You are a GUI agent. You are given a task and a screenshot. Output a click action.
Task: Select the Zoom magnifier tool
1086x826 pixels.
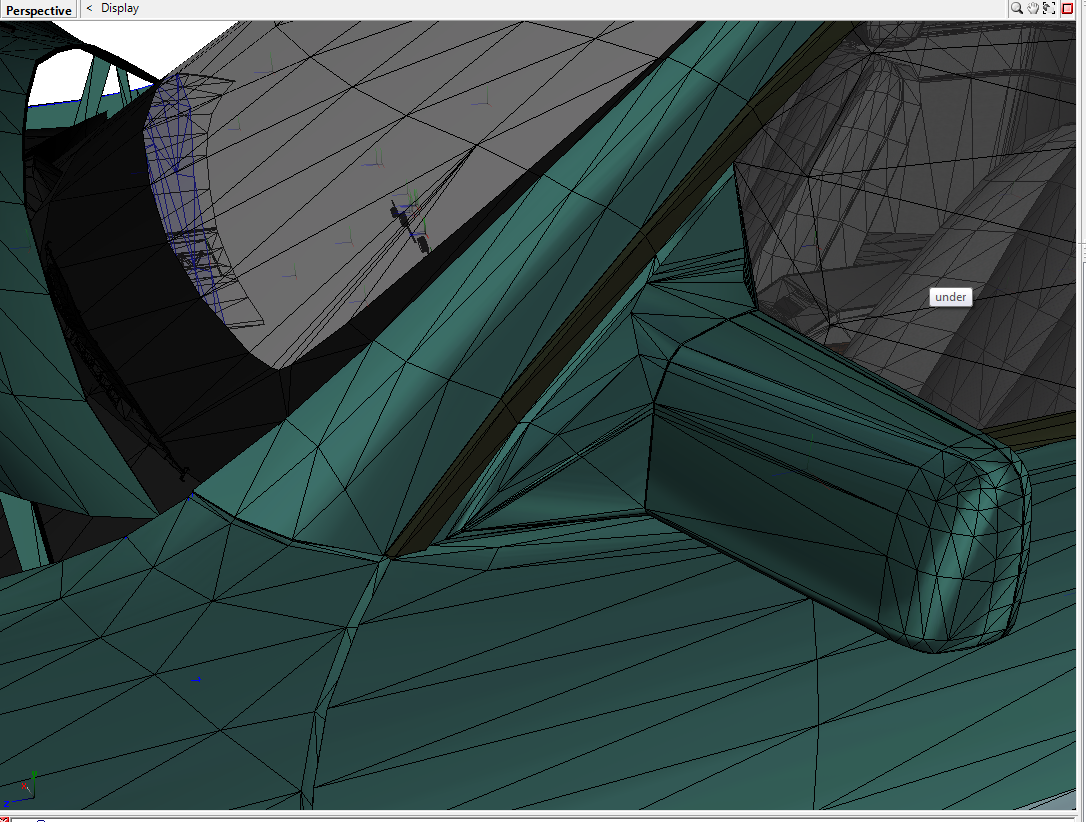tap(1018, 8)
